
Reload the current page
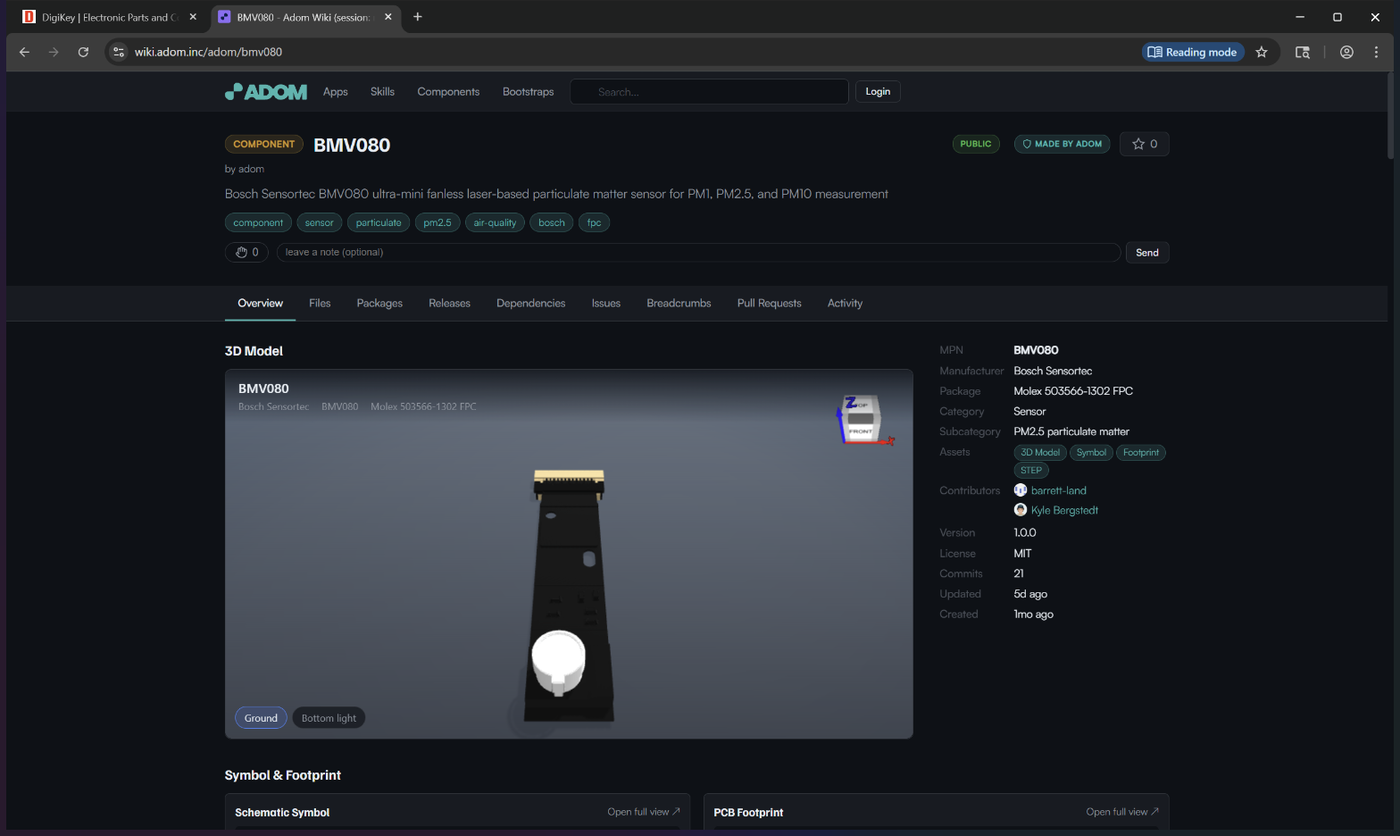click(x=83, y=52)
